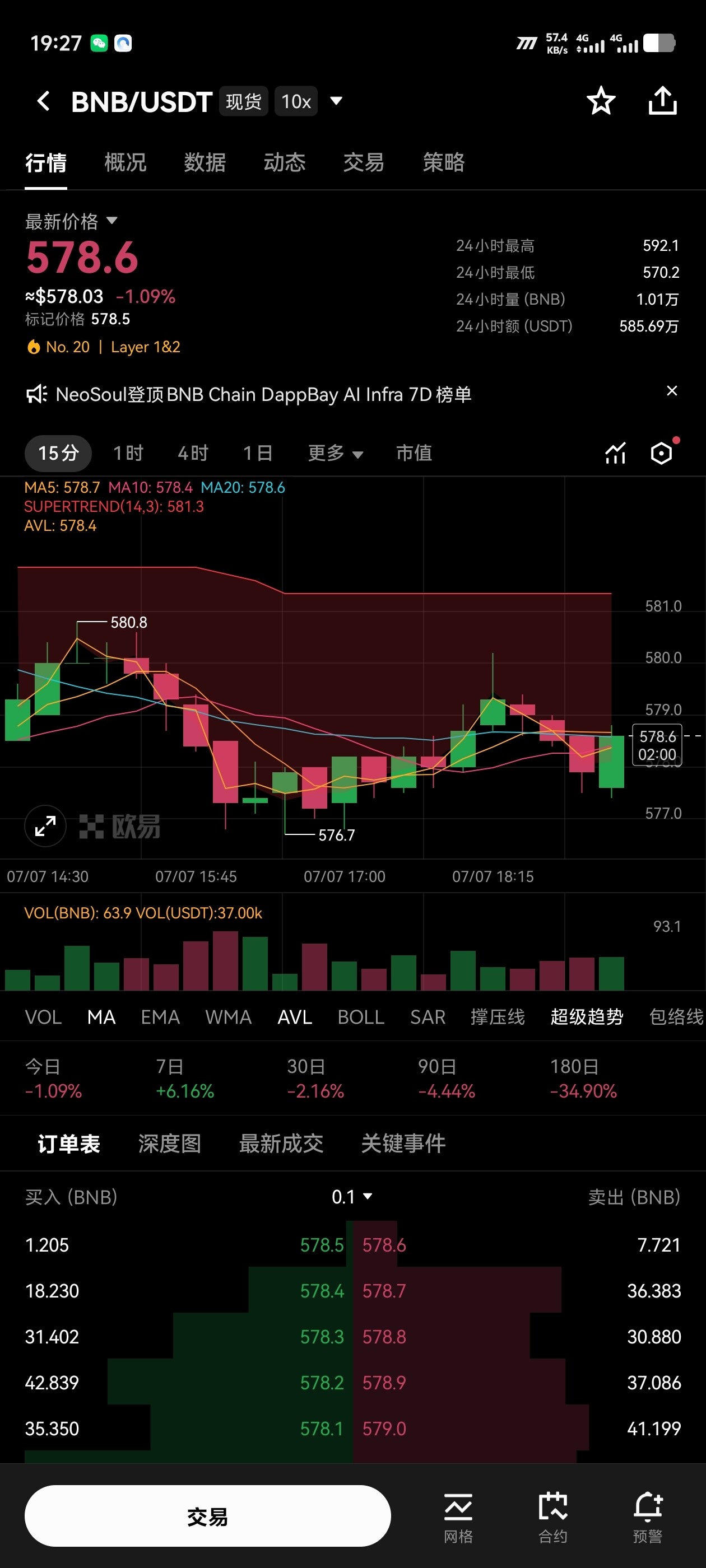Tap the 10x leverage badge
The width and height of the screenshot is (706, 1568).
[296, 101]
